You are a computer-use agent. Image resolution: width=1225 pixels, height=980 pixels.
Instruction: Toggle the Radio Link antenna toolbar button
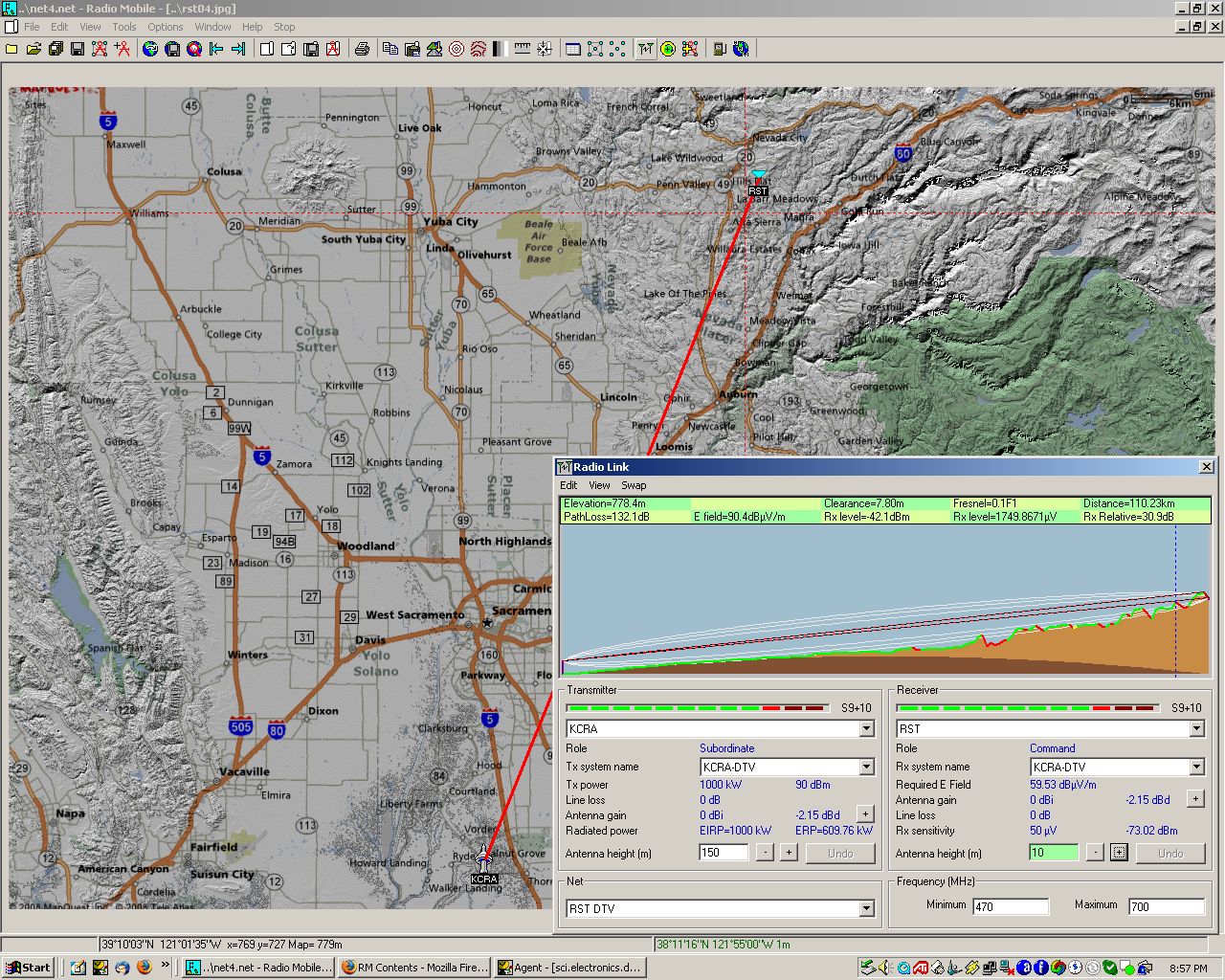646,49
